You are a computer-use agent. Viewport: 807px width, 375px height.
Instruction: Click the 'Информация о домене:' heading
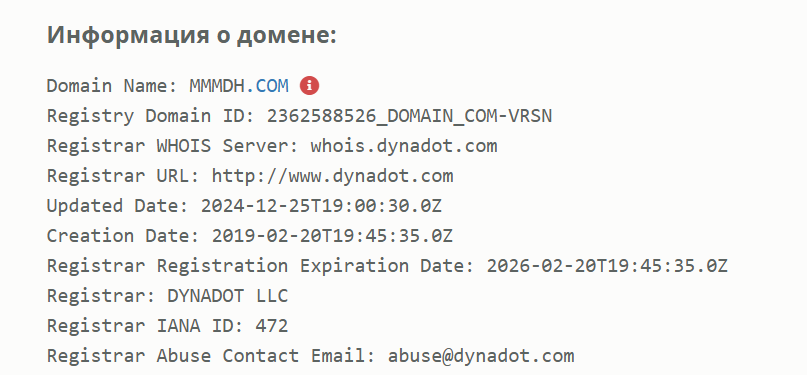click(191, 35)
